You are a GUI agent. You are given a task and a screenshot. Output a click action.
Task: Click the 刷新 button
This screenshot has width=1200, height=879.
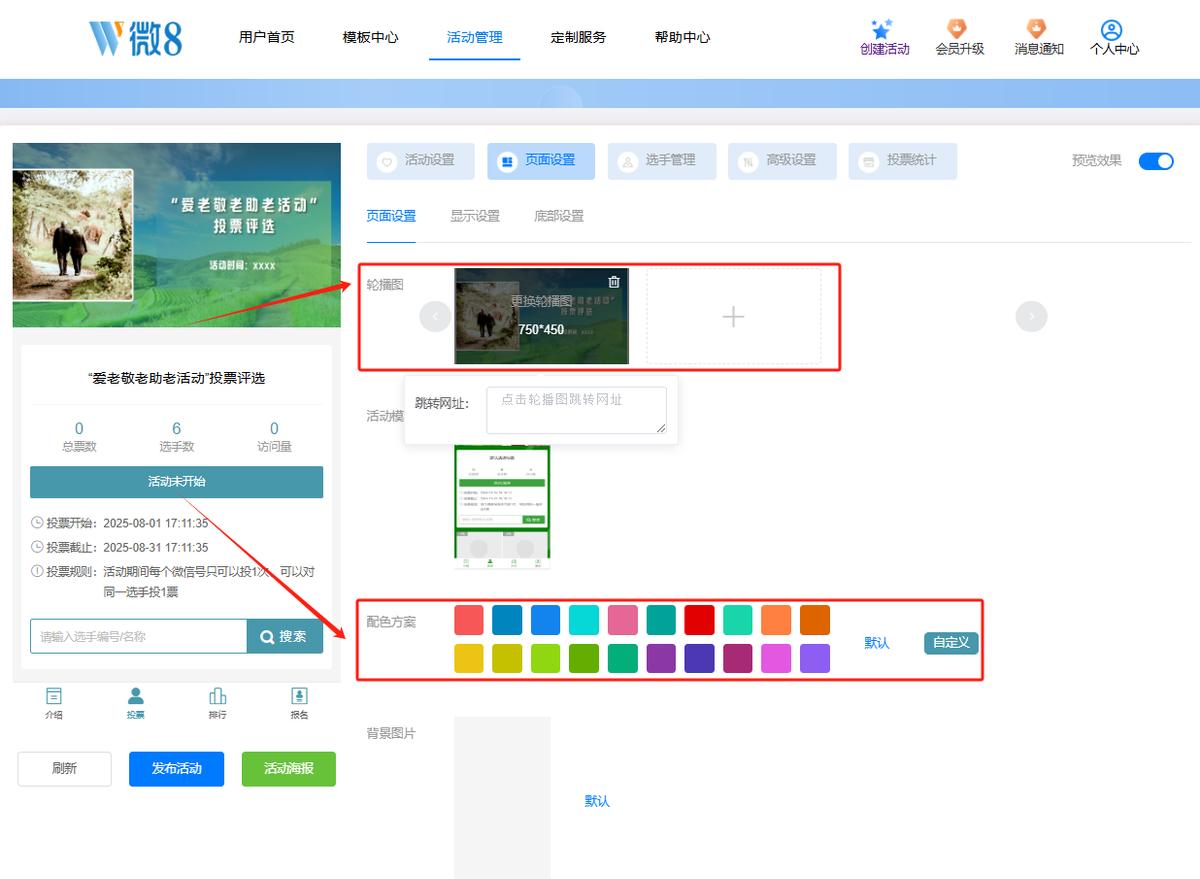pyautogui.click(x=65, y=769)
